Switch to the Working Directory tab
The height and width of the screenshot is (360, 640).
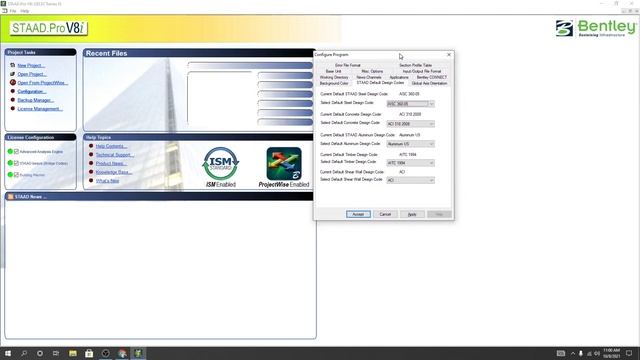coord(334,77)
